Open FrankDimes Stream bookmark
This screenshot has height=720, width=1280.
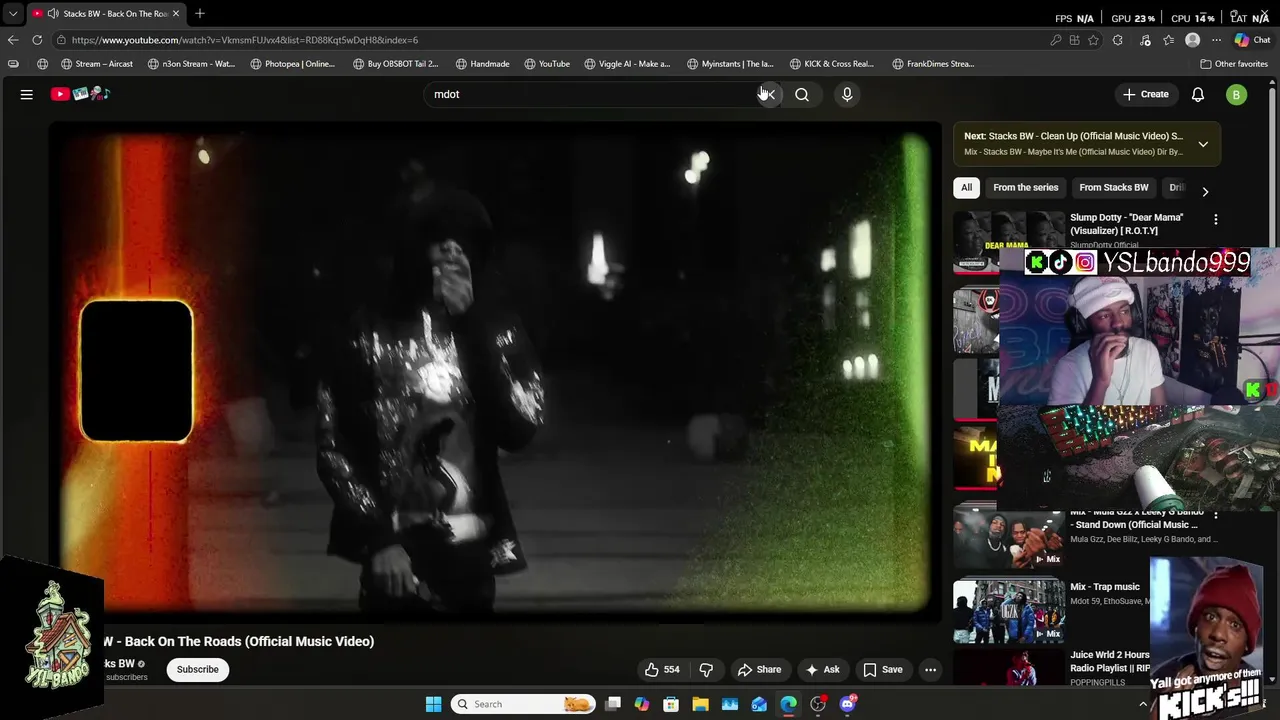tap(933, 64)
